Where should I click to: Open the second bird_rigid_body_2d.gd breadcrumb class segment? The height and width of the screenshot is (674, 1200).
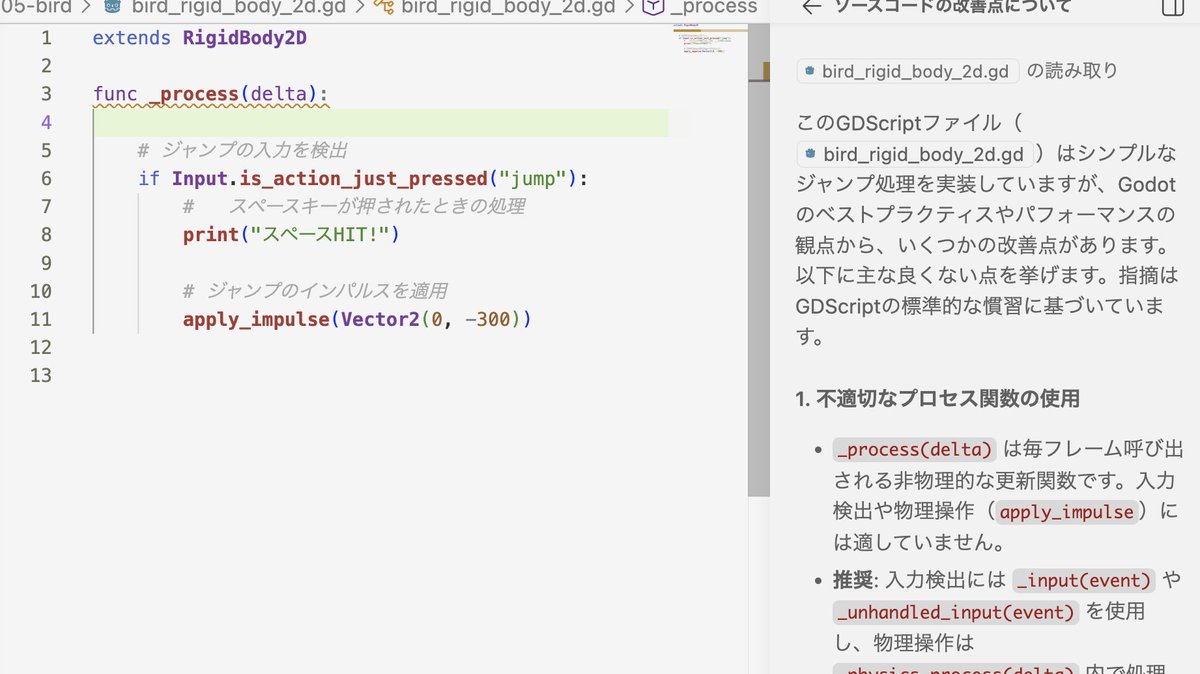click(509, 7)
